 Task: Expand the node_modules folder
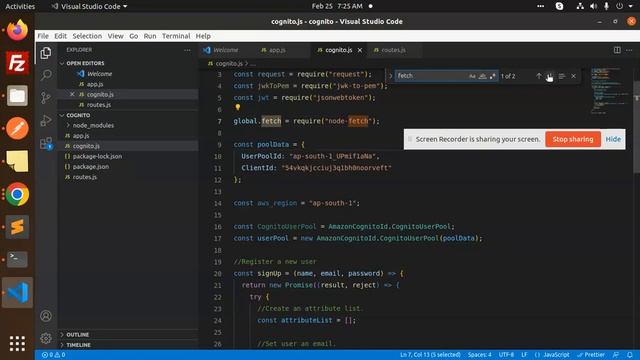point(93,125)
